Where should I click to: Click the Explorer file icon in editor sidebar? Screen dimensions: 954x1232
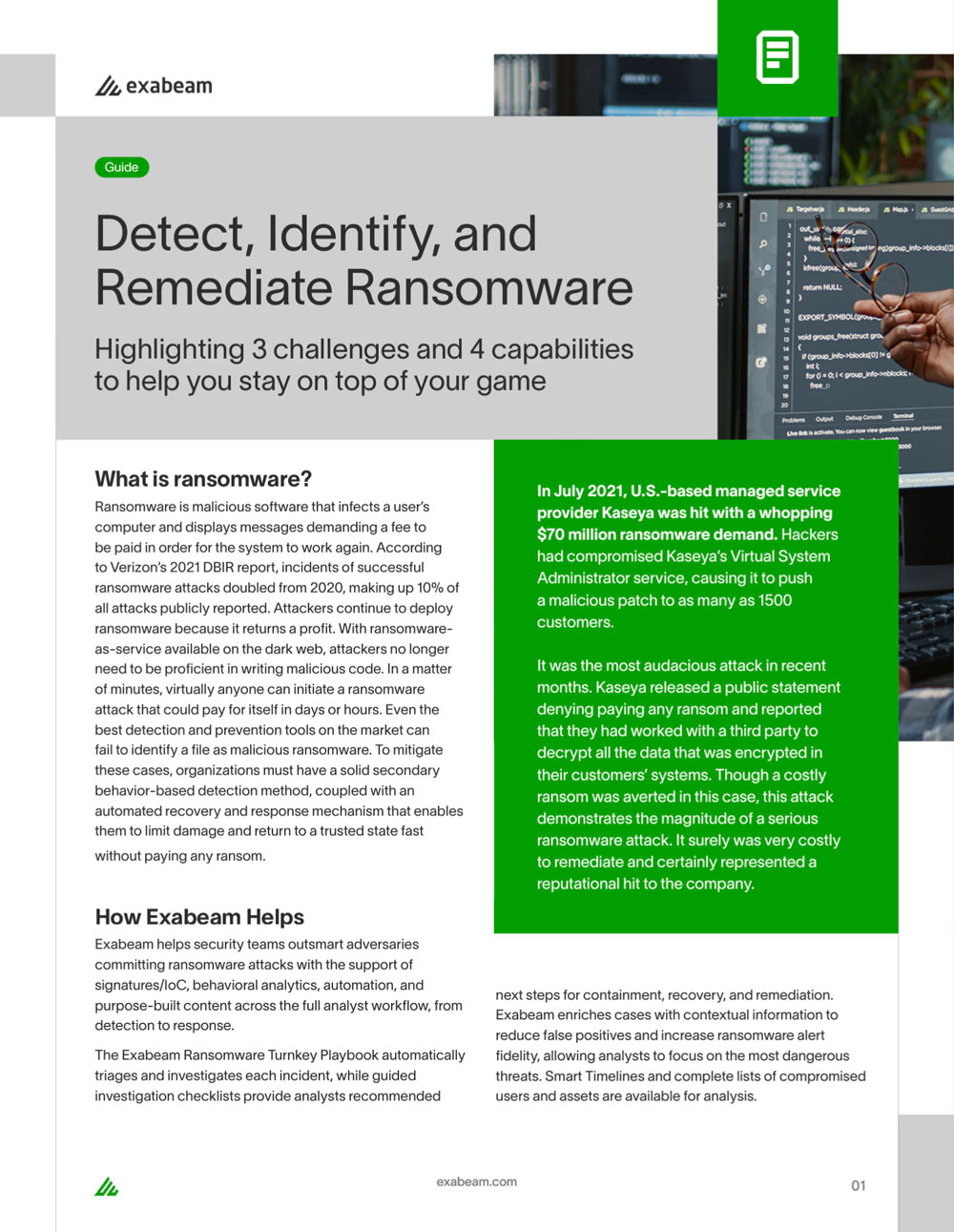762,218
